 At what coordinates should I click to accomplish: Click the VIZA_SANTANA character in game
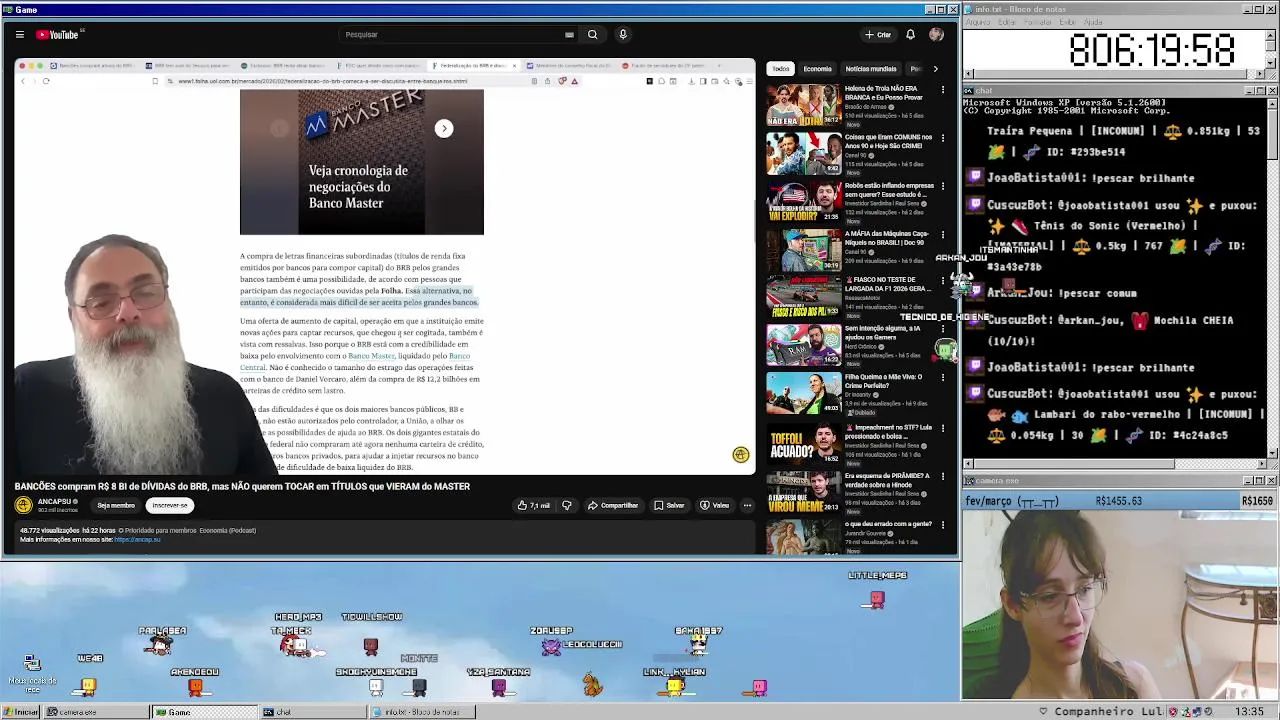pos(499,687)
